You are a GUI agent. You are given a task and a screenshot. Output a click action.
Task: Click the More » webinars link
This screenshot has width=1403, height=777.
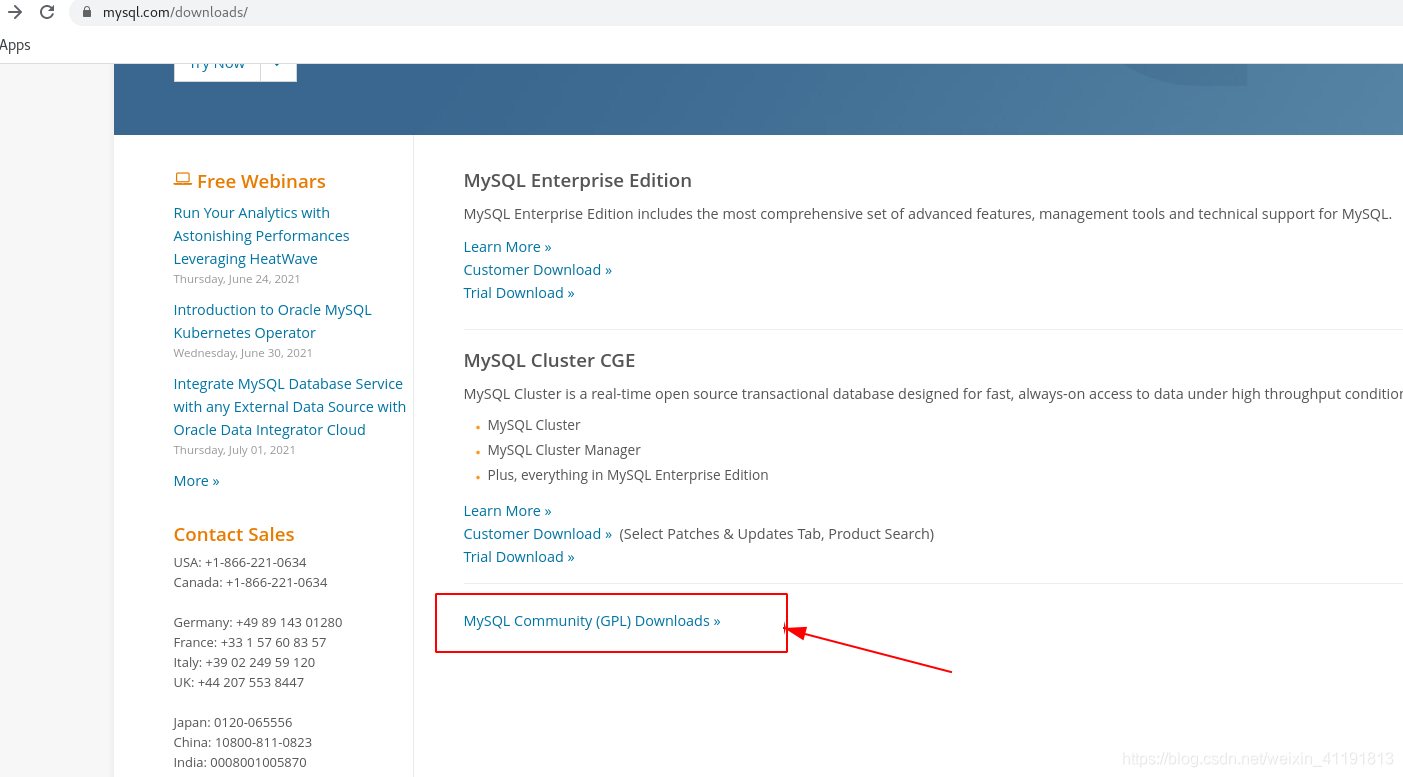(196, 481)
